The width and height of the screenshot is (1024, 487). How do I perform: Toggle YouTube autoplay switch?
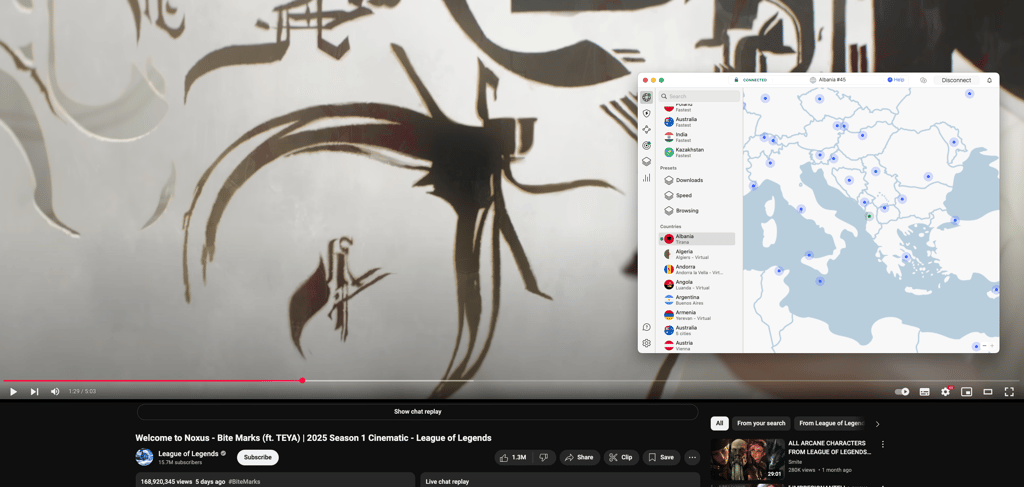tap(902, 392)
